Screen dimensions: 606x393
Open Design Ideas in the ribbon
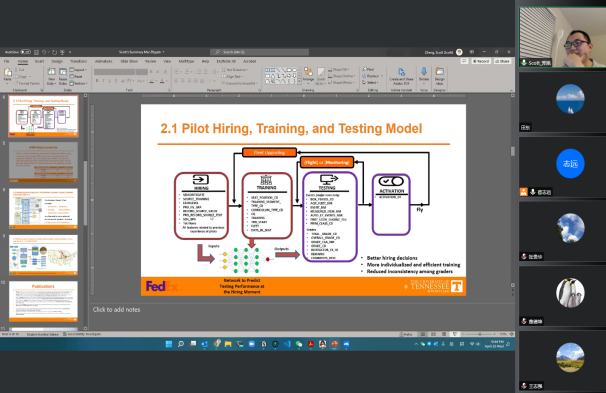click(x=439, y=75)
